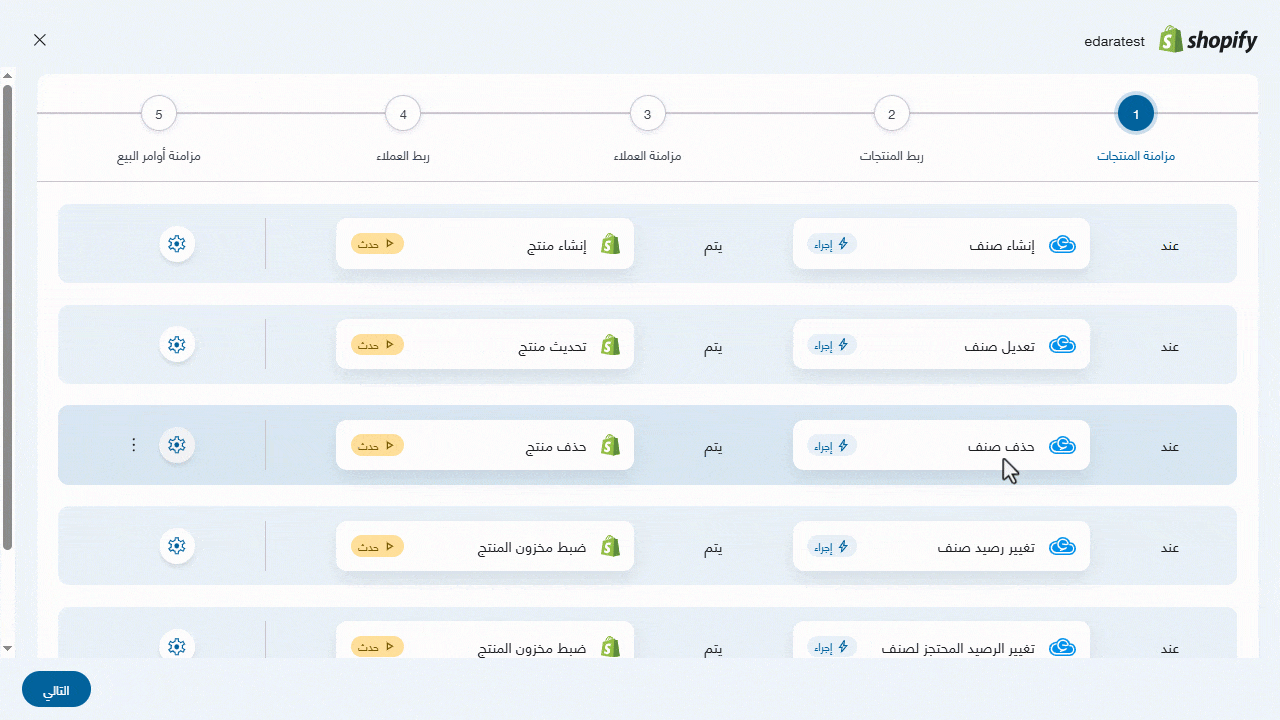Click Shopify bag icon in تغيير رصيد صنف row

[610, 547]
